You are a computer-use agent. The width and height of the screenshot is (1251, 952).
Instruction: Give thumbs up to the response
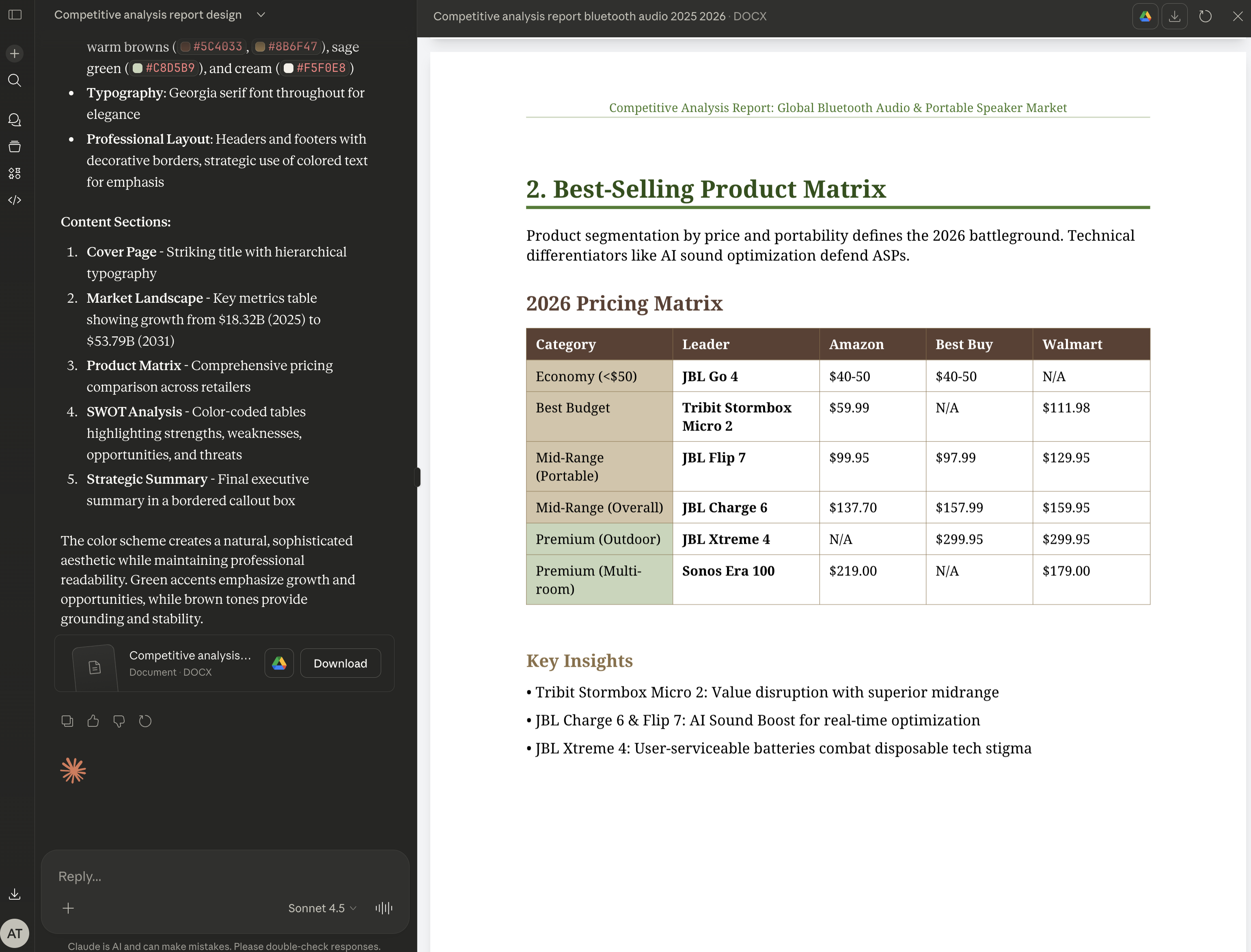click(x=93, y=721)
